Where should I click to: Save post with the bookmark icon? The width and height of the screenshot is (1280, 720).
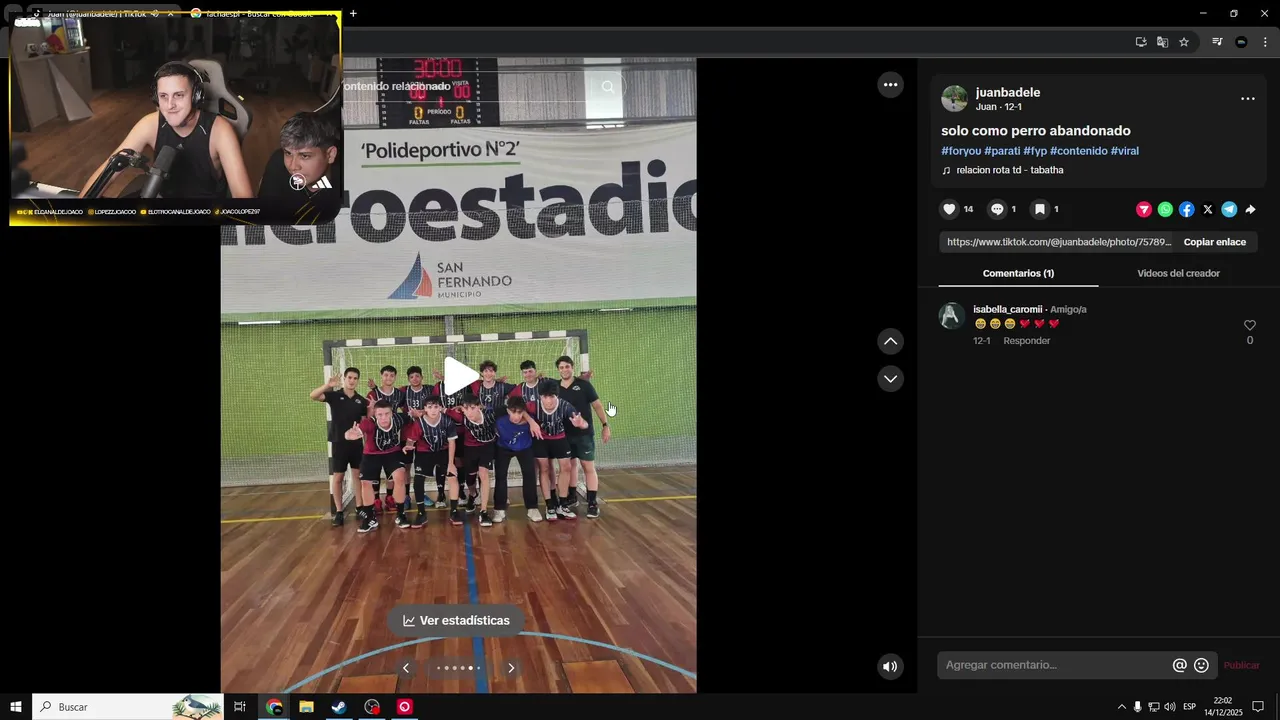[1040, 209]
